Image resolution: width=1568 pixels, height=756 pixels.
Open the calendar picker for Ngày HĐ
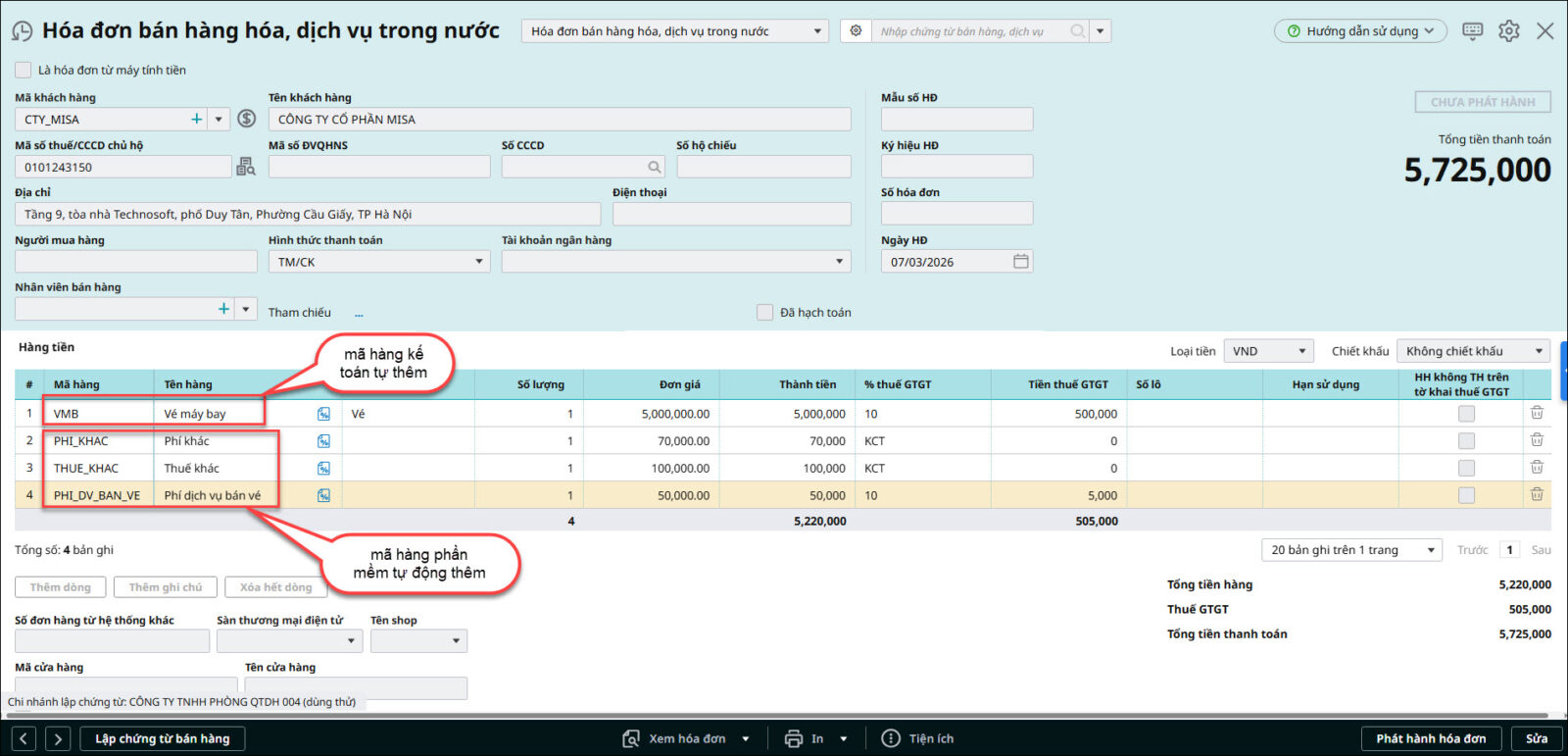tap(1021, 262)
